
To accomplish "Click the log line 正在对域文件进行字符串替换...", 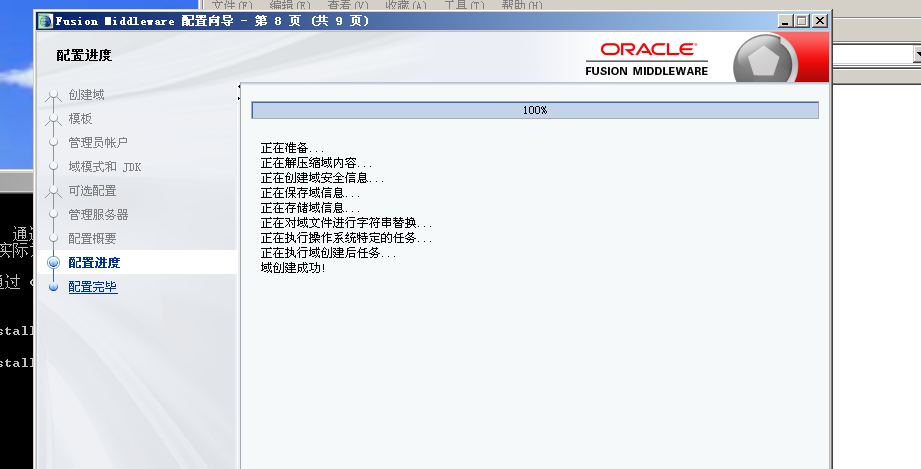I will tap(347, 223).
